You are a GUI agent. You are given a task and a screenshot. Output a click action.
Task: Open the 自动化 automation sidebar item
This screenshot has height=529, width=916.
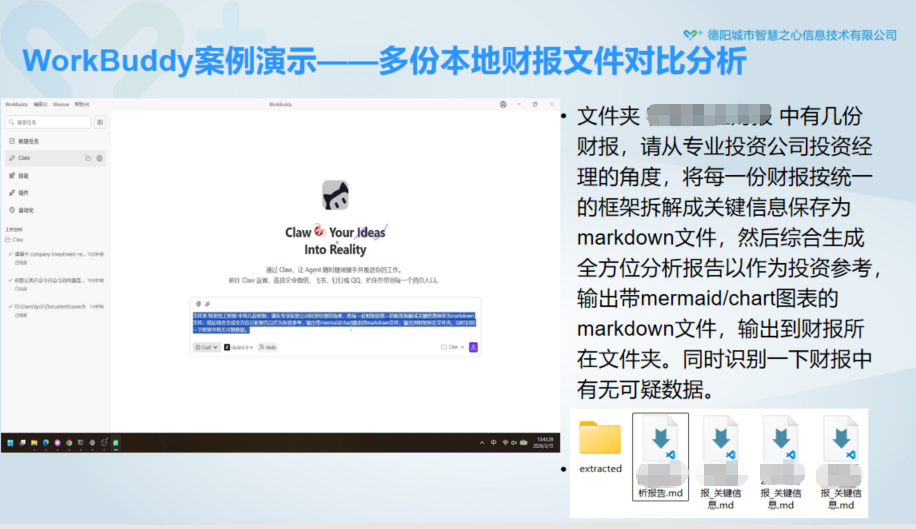click(x=22, y=210)
